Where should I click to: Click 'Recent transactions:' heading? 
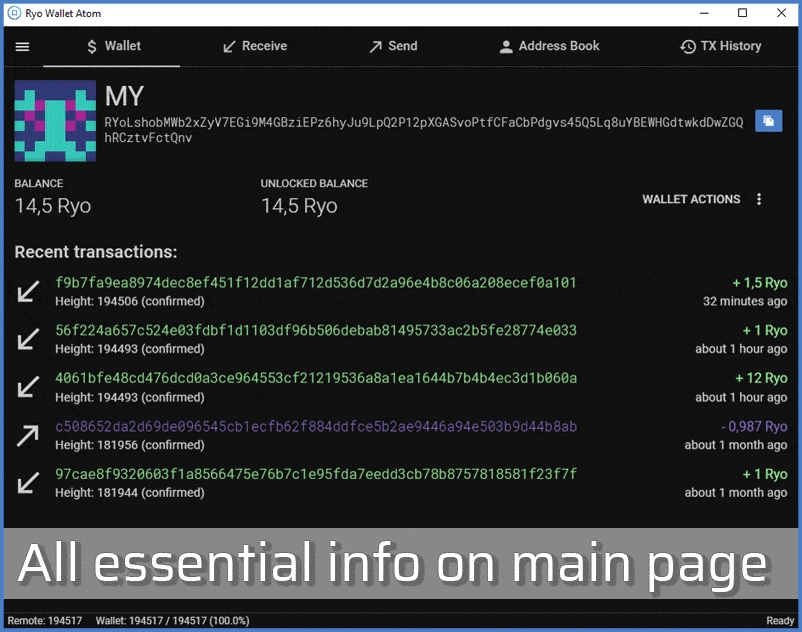tap(96, 252)
